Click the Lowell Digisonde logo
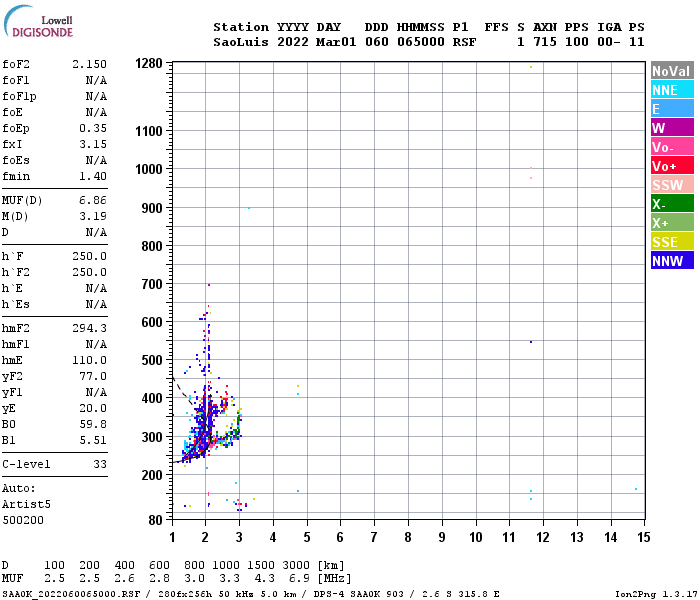The height and width of the screenshot is (600, 700). click(38, 21)
